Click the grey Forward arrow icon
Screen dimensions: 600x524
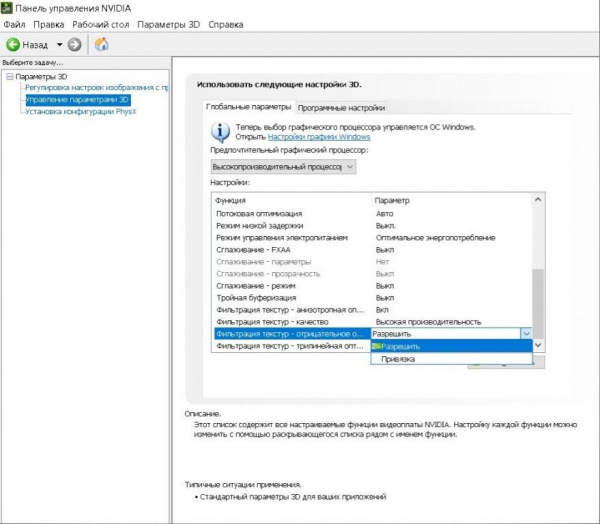coord(75,45)
